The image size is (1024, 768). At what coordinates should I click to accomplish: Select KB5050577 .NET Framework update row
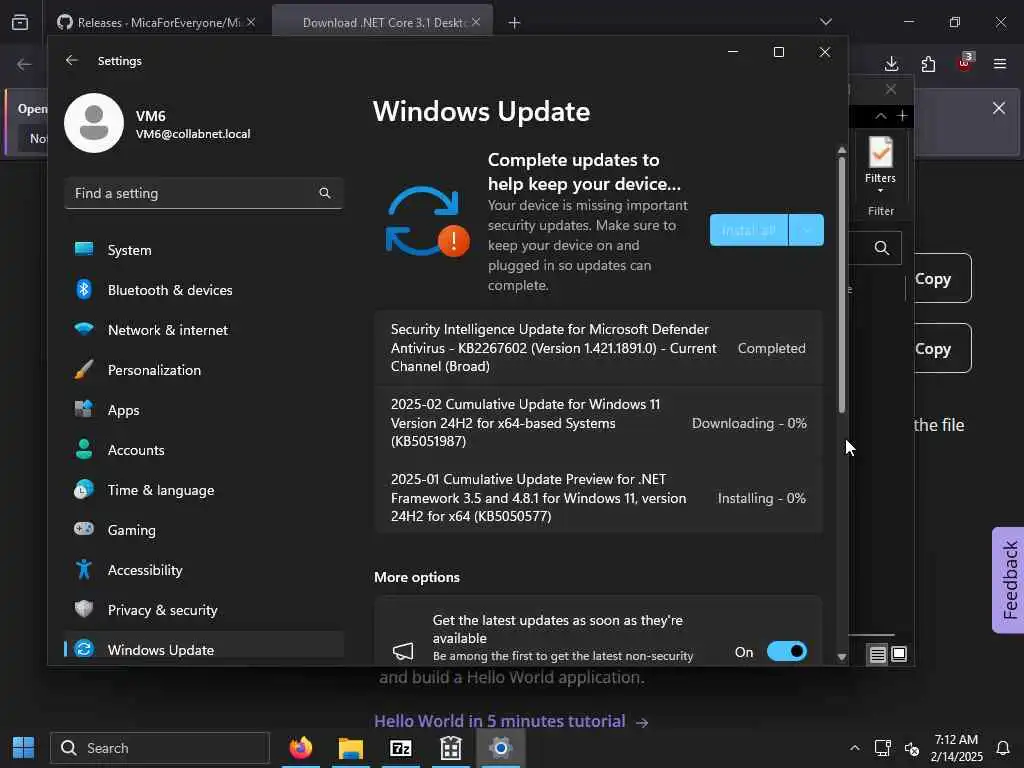(598, 498)
